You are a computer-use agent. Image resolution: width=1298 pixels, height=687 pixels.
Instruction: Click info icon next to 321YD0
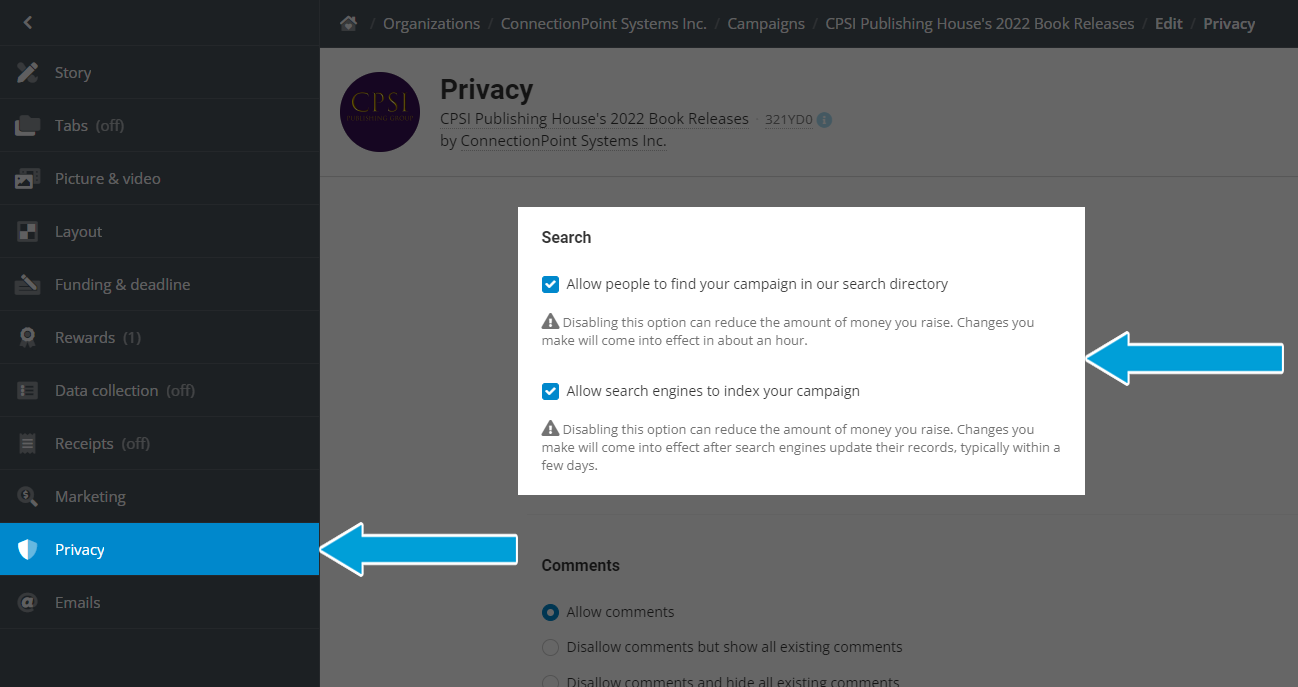(824, 120)
